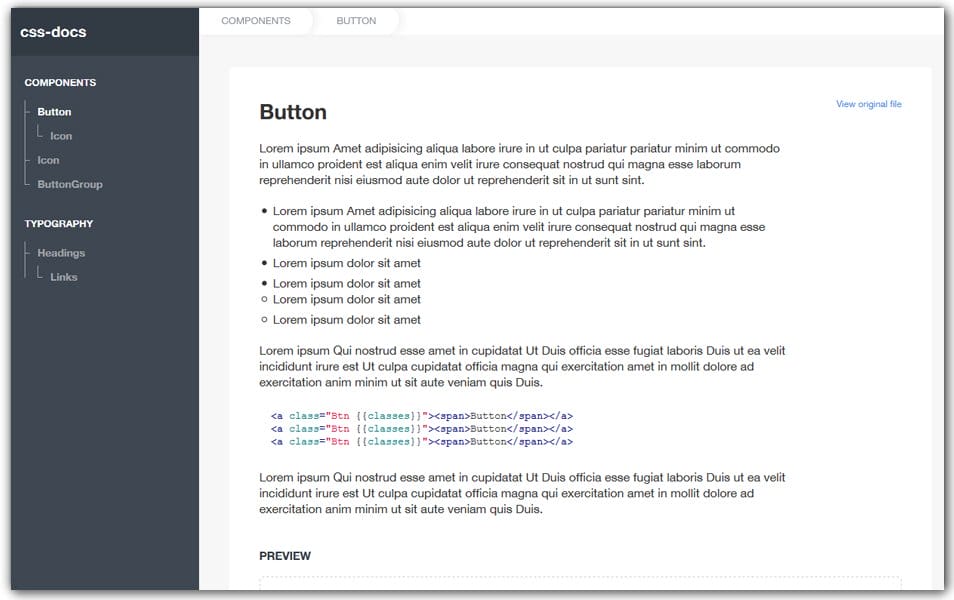The width and height of the screenshot is (954, 600).
Task: Click the intro Lorem ipsum paragraph
Action: coord(520,163)
